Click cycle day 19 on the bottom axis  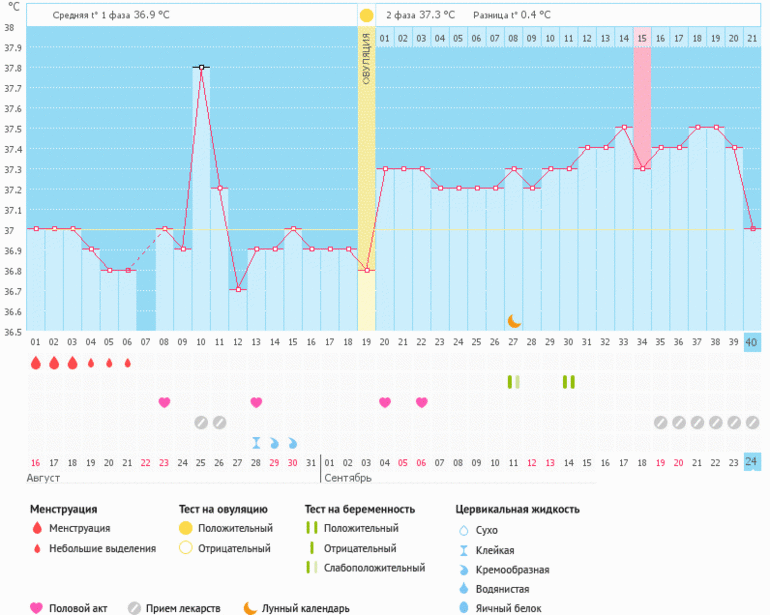click(366, 342)
